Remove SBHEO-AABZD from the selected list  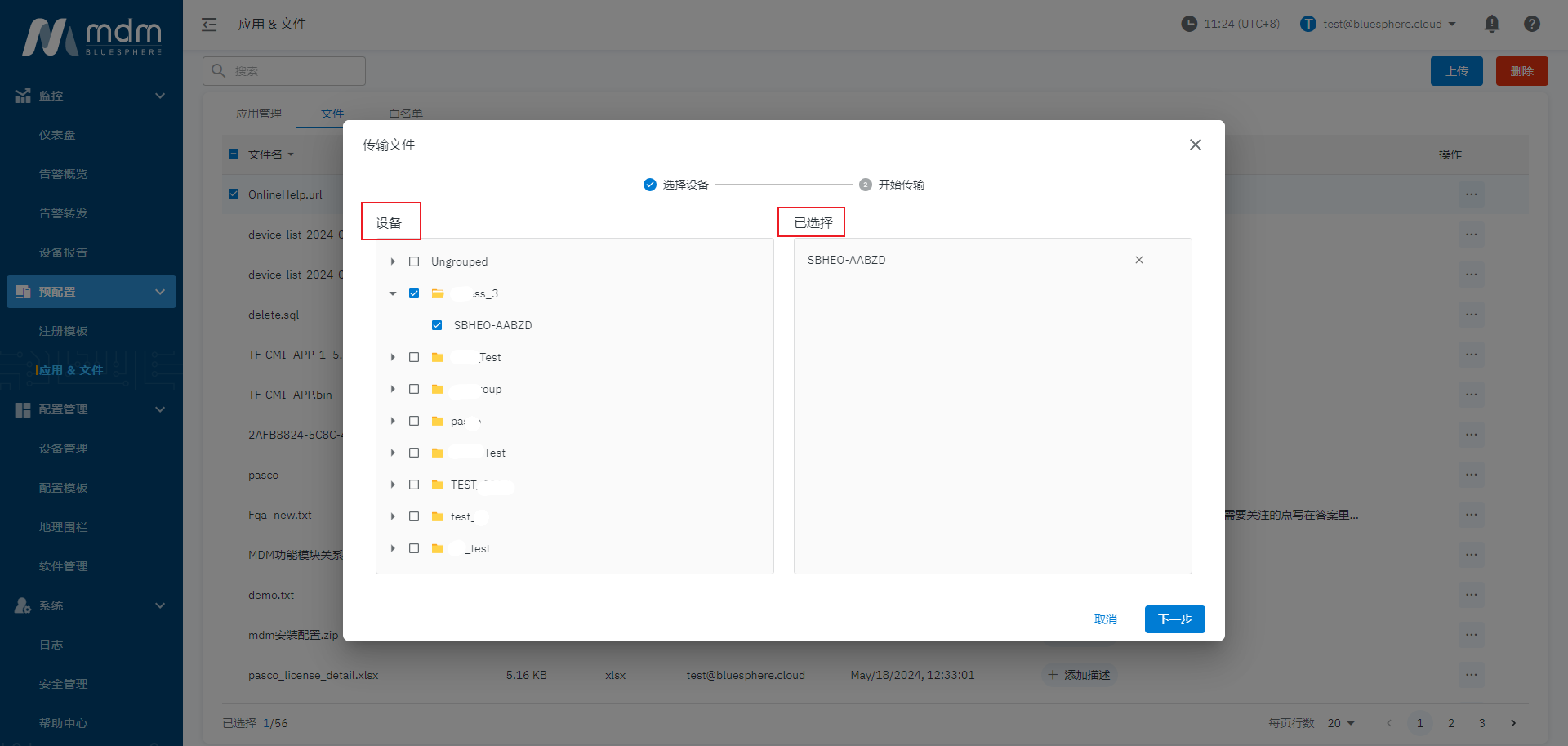pyautogui.click(x=1138, y=260)
